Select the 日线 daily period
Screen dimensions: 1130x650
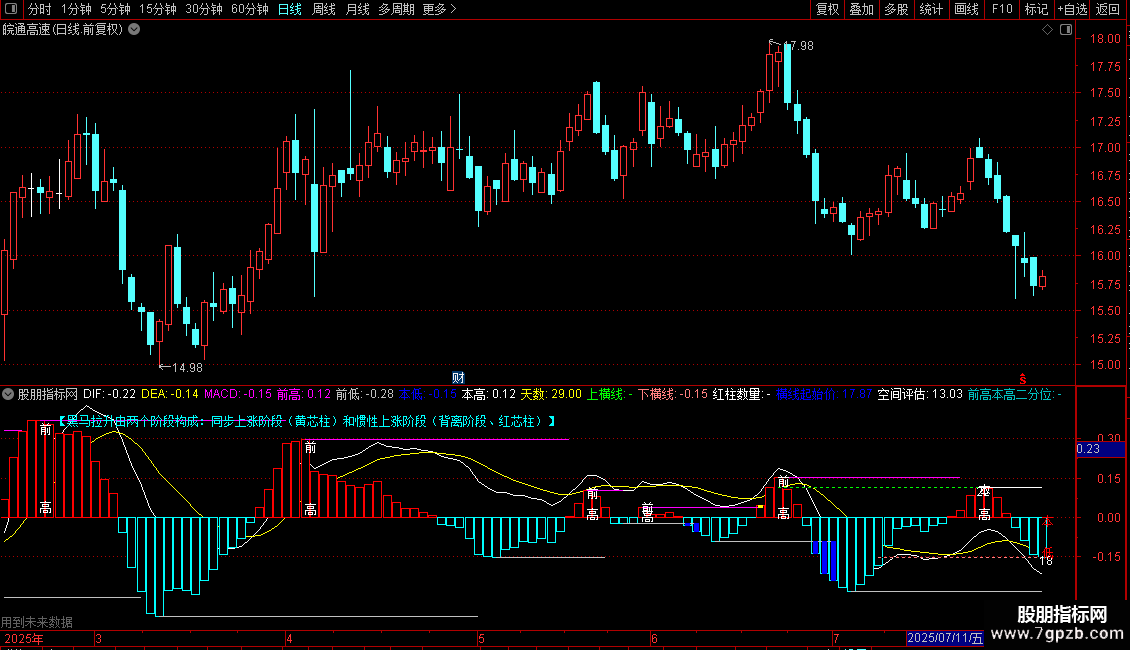(x=290, y=9)
